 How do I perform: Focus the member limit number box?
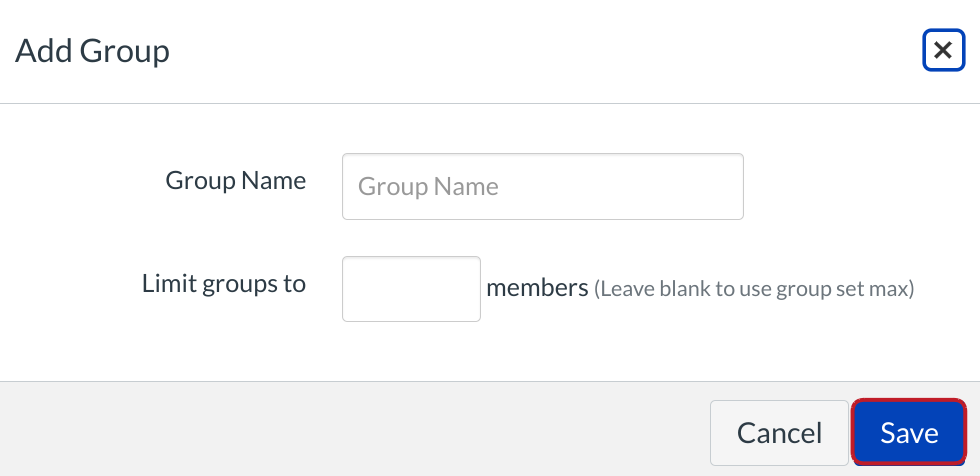[411, 289]
